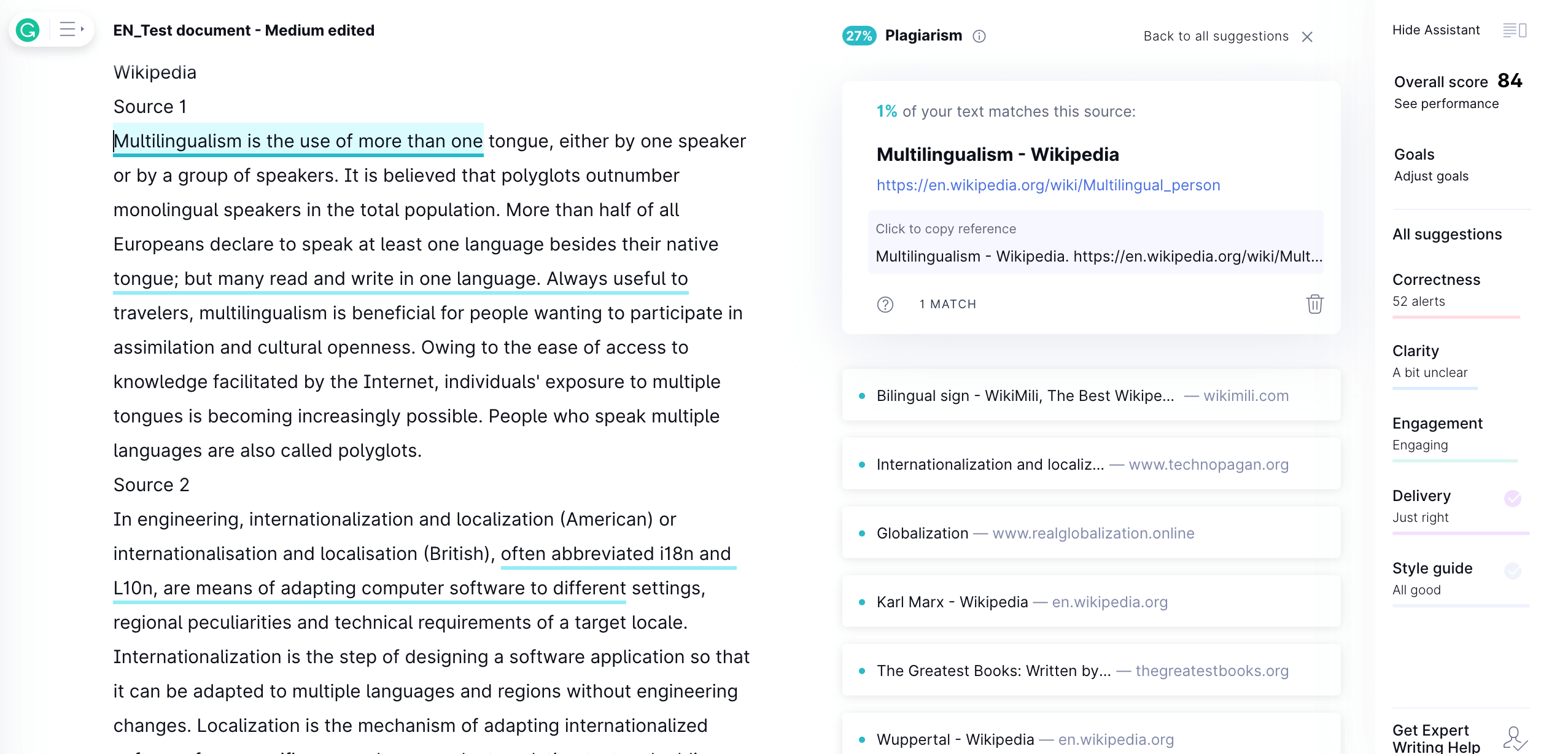Click the hamburger menu icon

[x=68, y=29]
